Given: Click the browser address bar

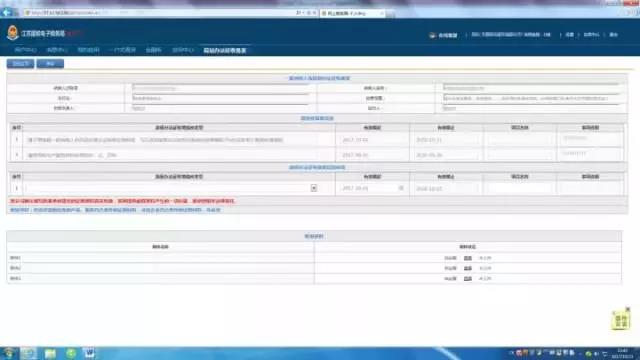Looking at the screenshot, I should point(163,13).
